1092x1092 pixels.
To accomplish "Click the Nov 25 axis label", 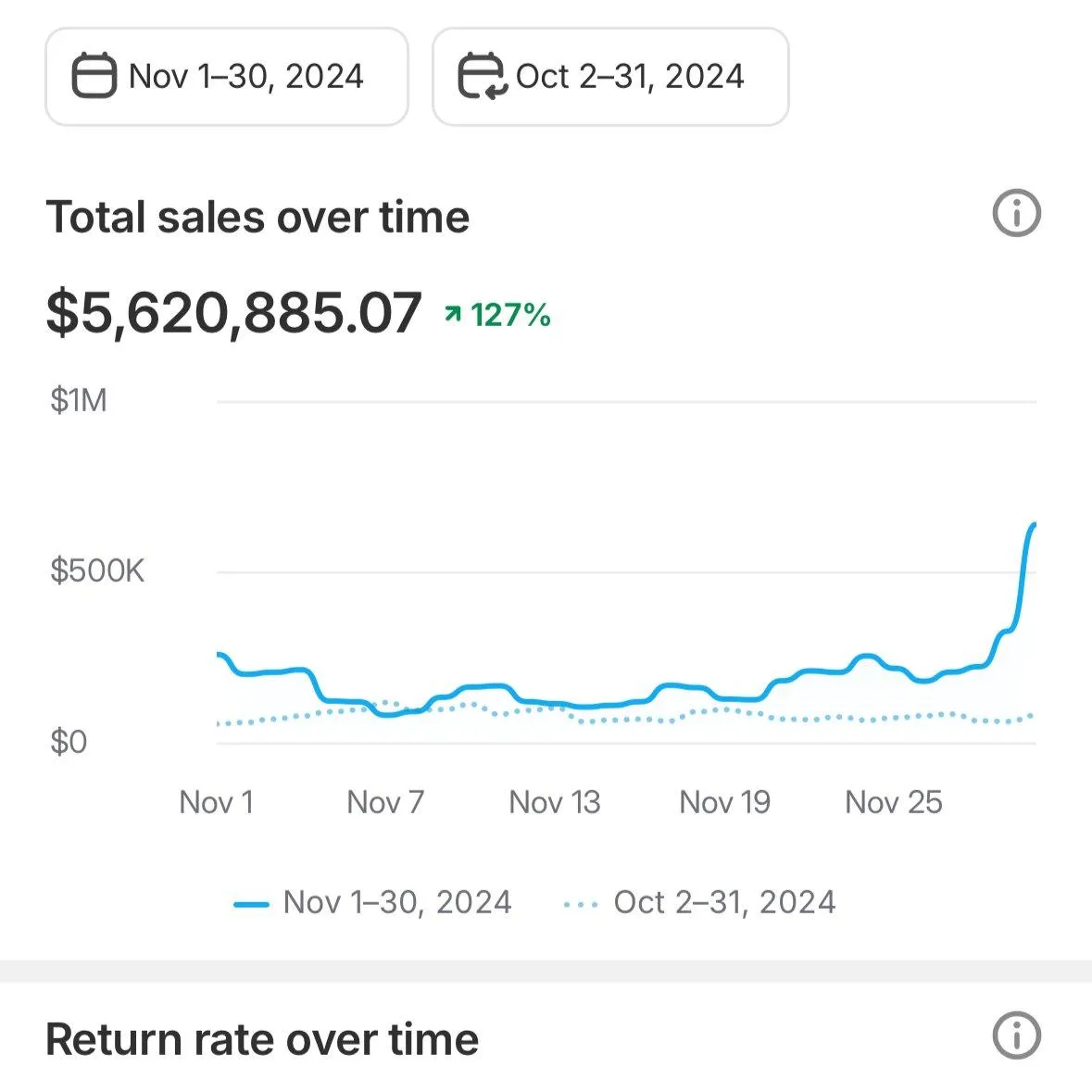I will point(893,802).
